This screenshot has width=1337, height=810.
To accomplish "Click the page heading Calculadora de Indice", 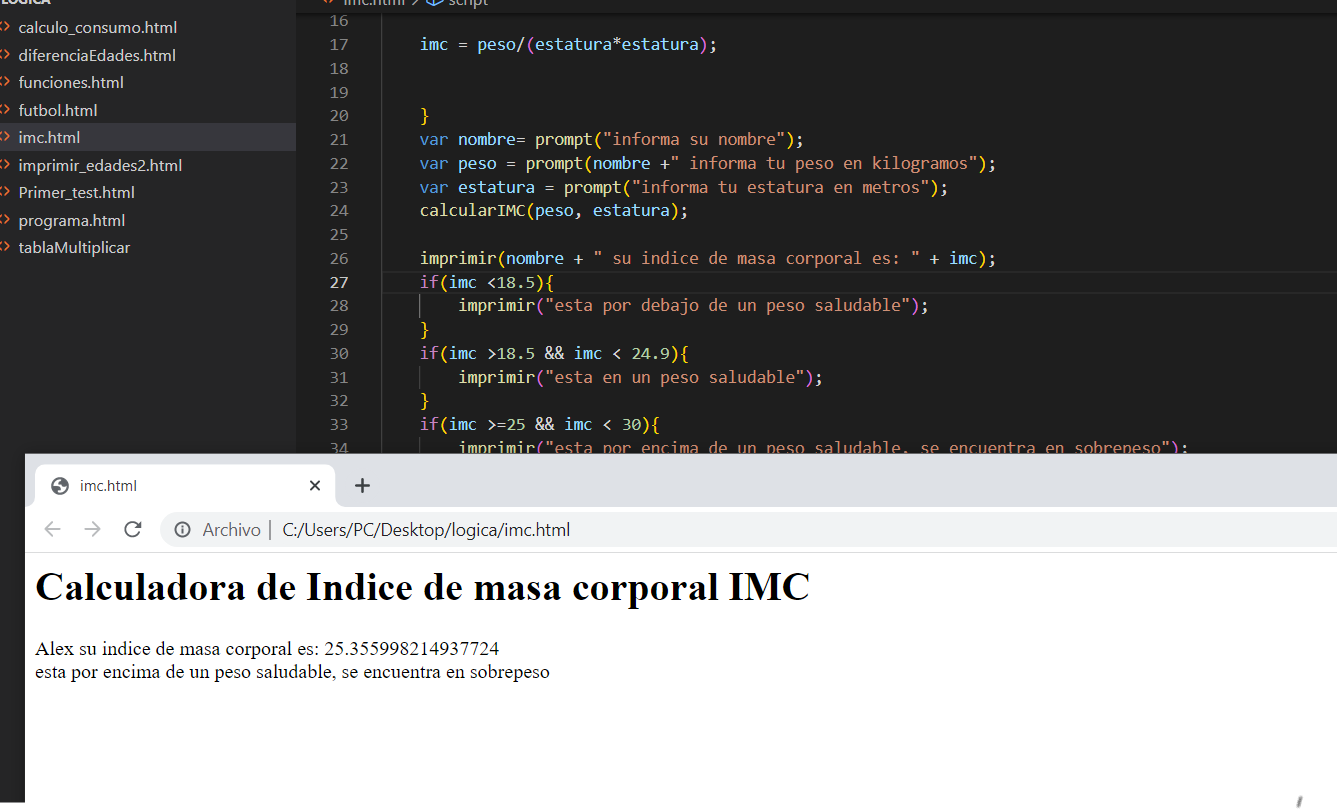I will [x=422, y=587].
